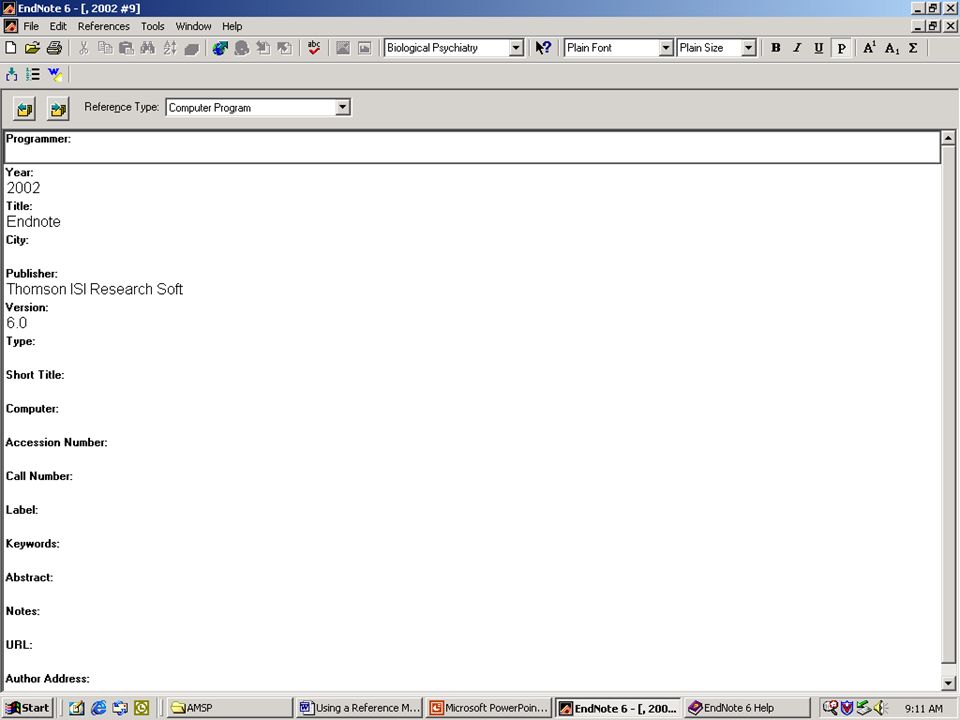Click the Version value 6.0
Screen dimensions: 960x720
pyautogui.click(x=17, y=323)
